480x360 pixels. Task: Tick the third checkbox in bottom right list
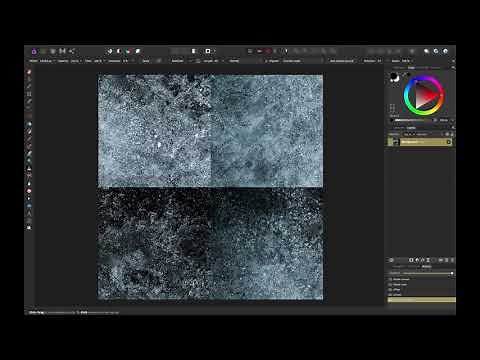390,290
